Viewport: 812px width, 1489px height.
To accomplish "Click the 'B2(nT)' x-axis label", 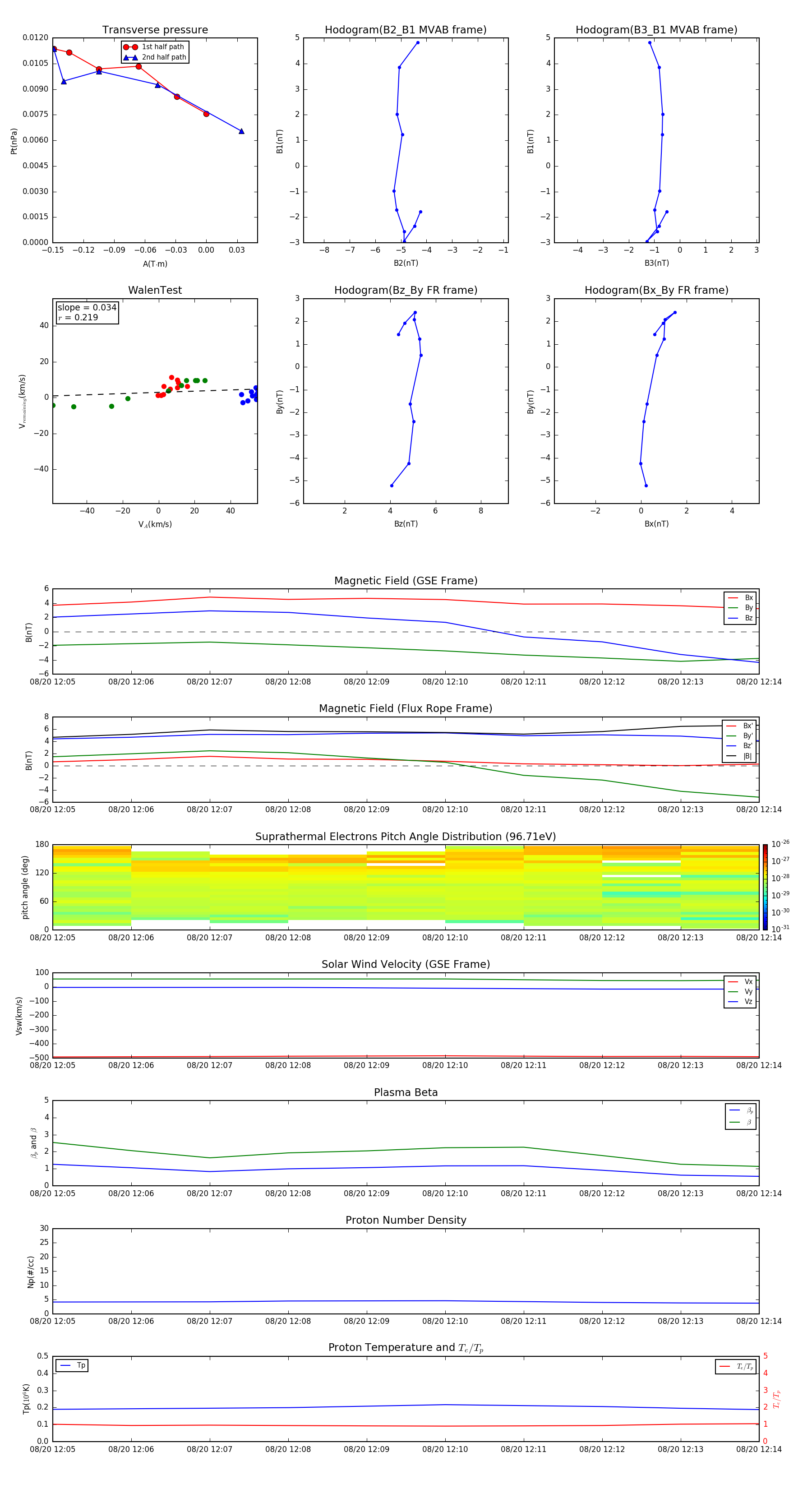I will [406, 263].
